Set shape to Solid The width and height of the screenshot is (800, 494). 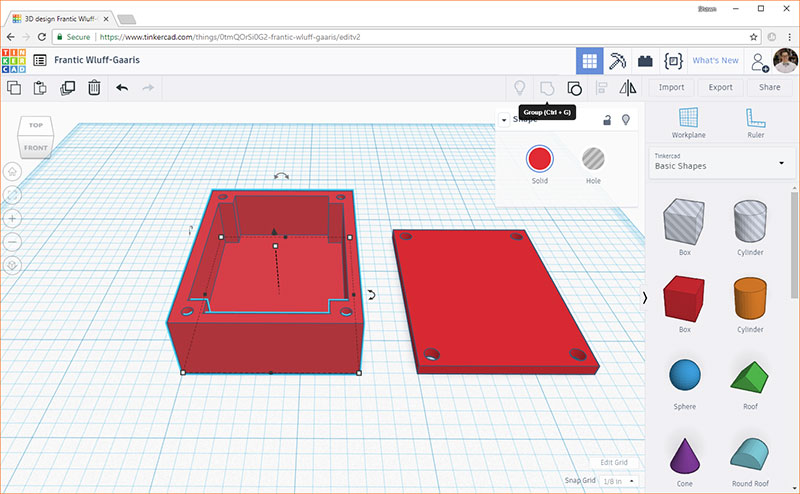[x=540, y=158]
